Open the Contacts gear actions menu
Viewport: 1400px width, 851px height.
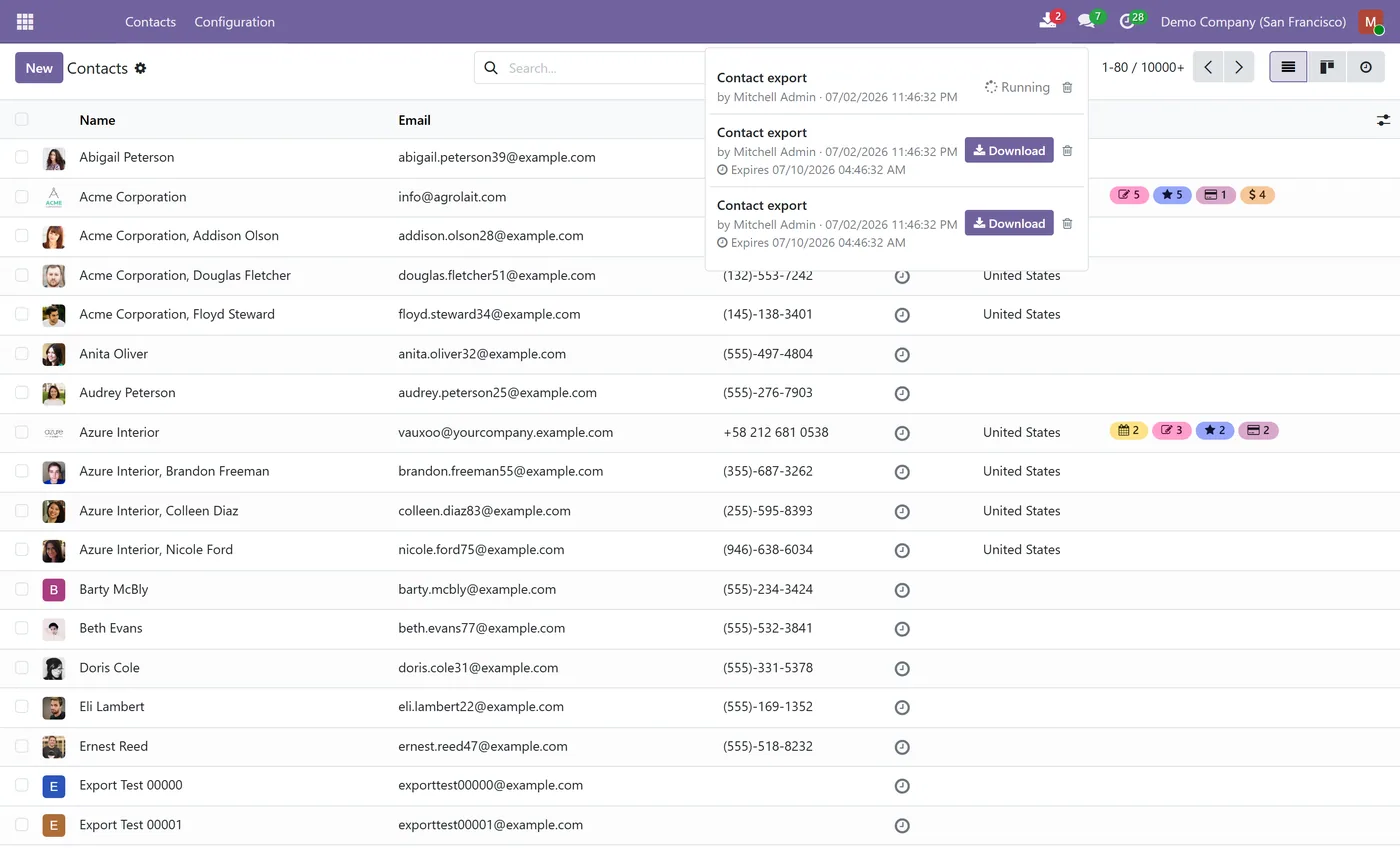click(140, 68)
